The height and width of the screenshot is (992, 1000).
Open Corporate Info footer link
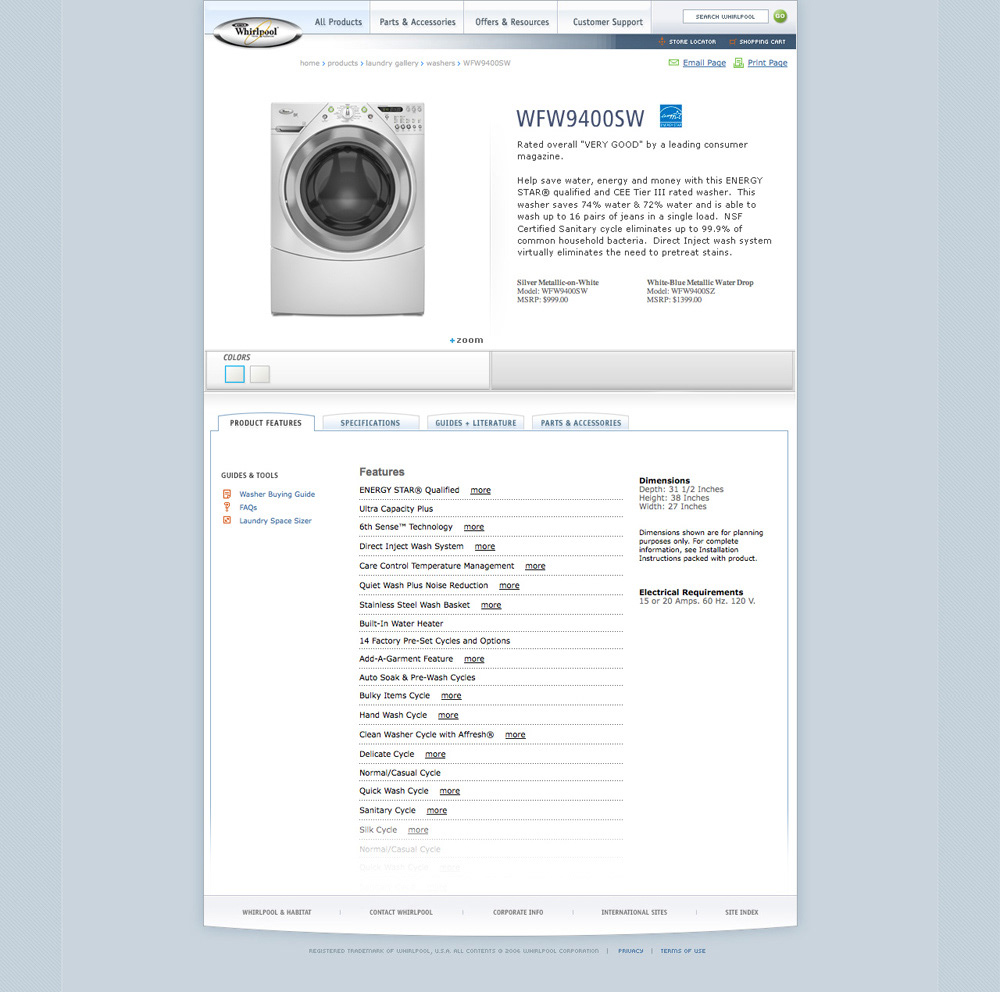point(518,912)
